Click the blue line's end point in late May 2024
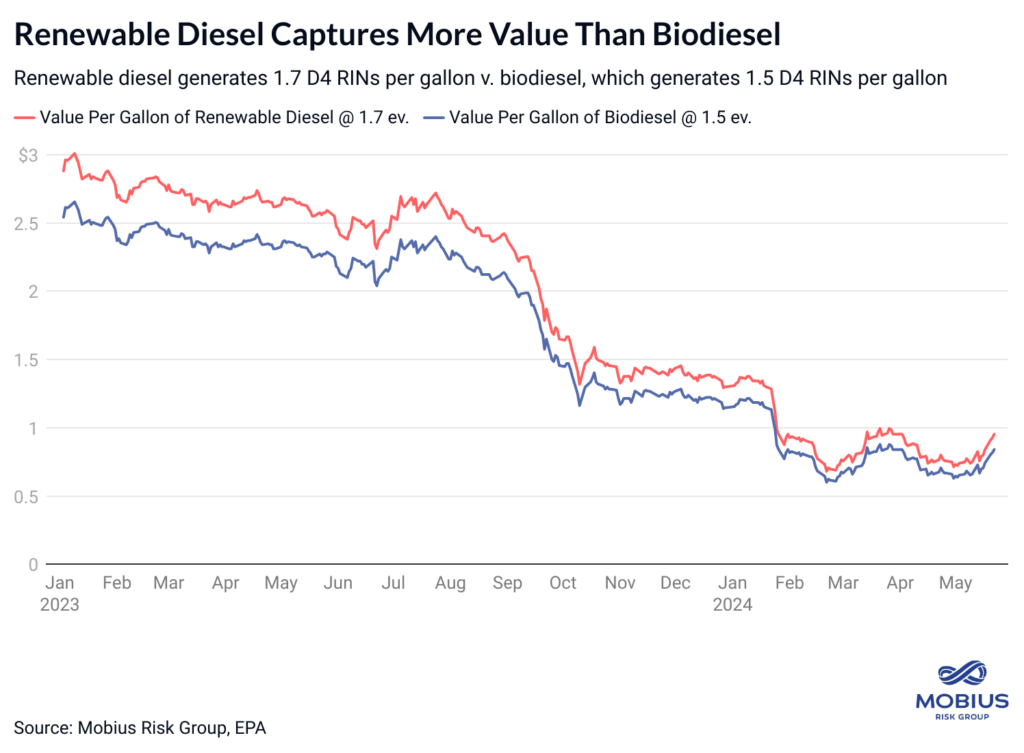 pyautogui.click(x=994, y=449)
